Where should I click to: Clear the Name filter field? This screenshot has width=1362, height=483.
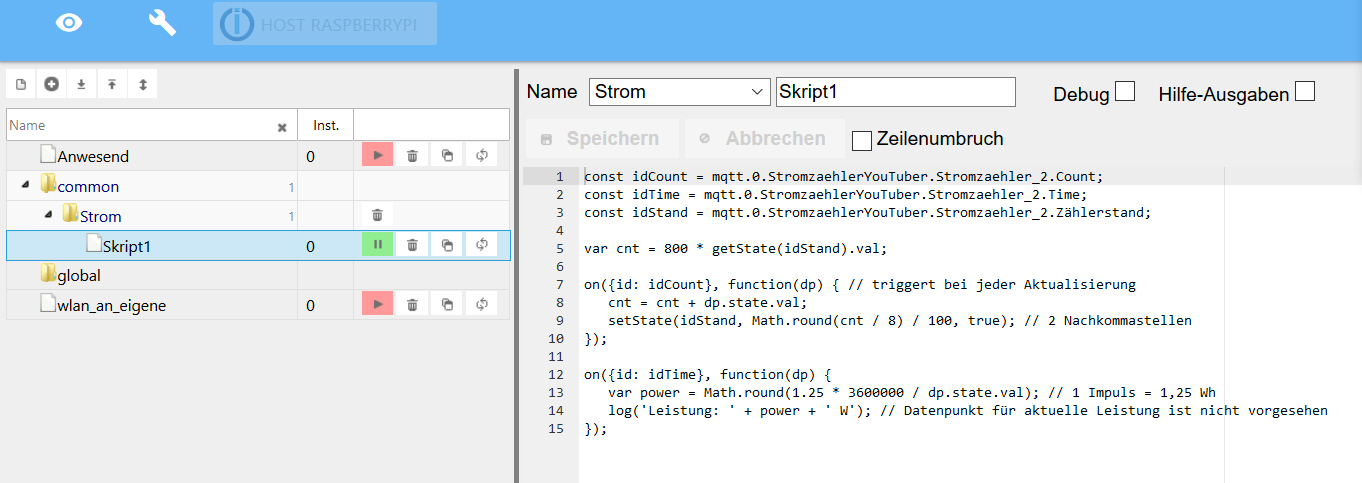(282, 127)
